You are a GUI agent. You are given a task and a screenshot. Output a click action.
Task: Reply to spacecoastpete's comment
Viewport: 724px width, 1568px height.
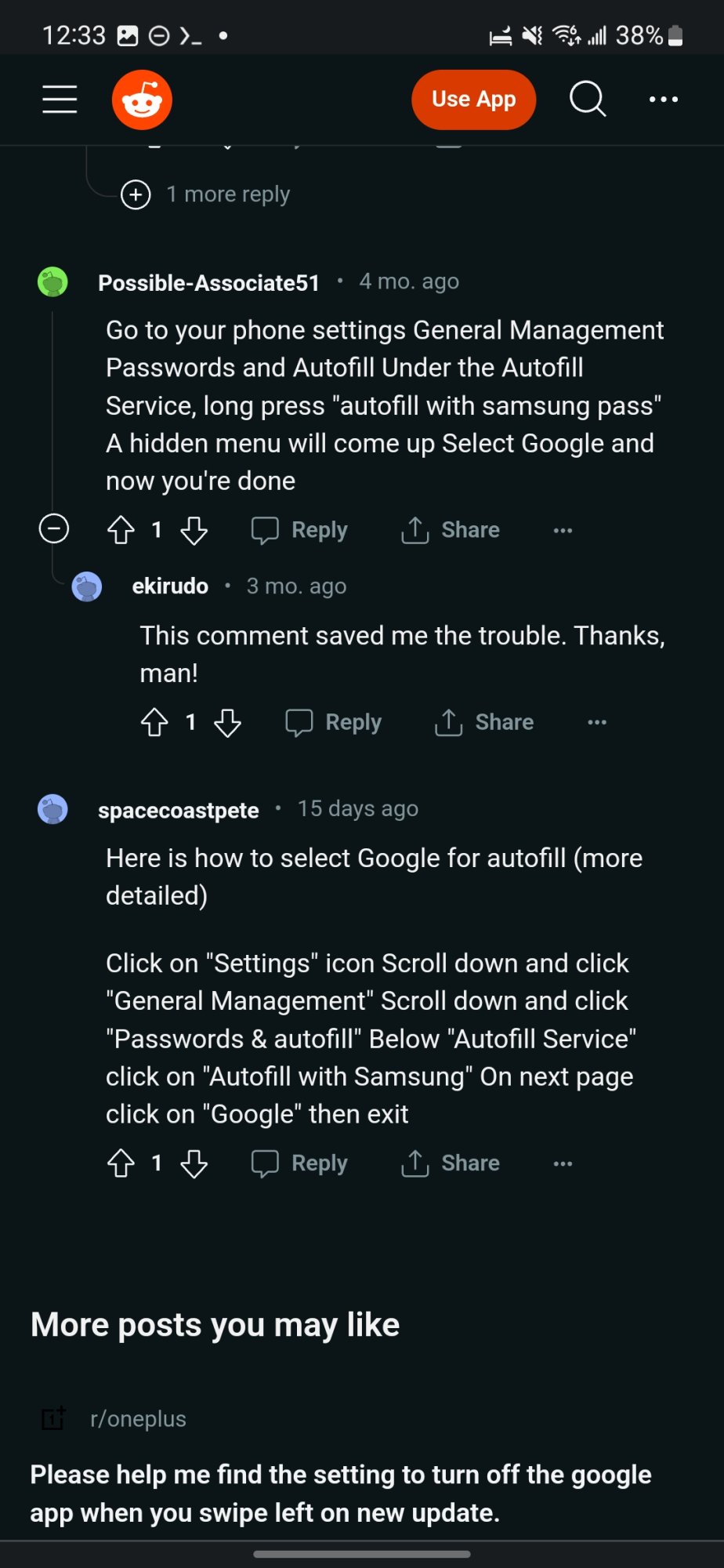pyautogui.click(x=299, y=1163)
